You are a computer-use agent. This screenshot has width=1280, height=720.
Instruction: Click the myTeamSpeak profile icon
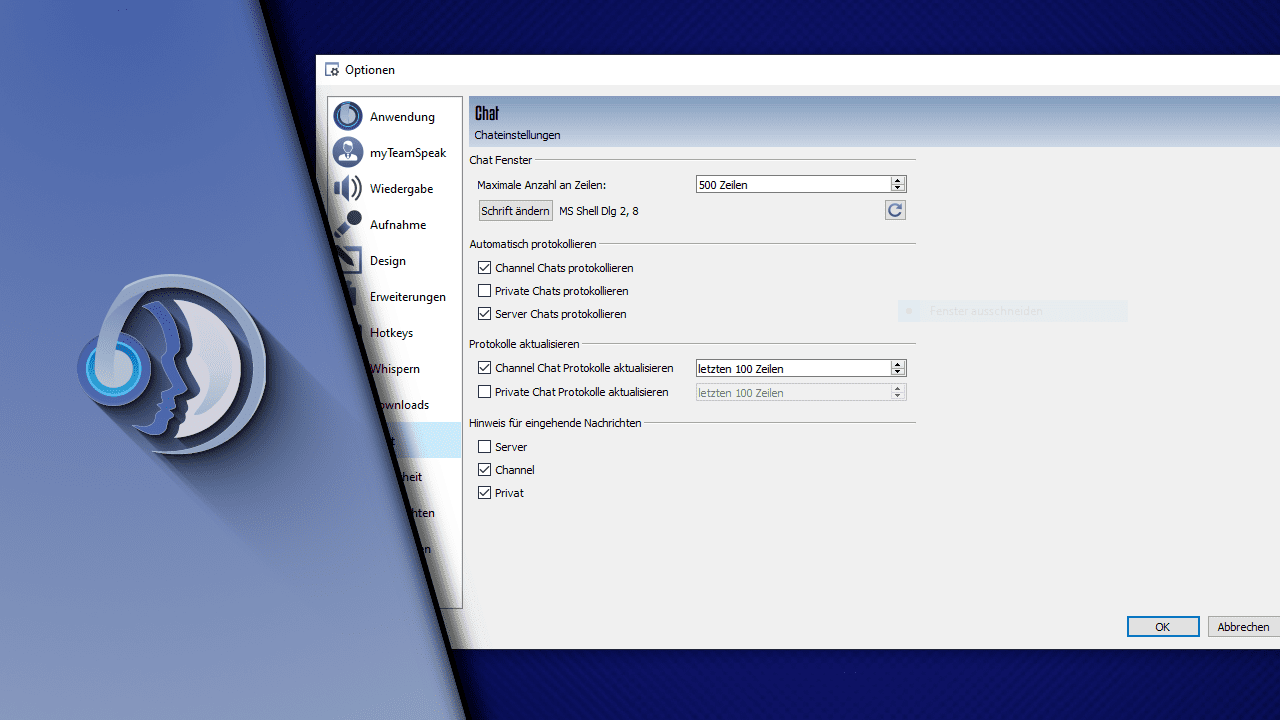(347, 152)
